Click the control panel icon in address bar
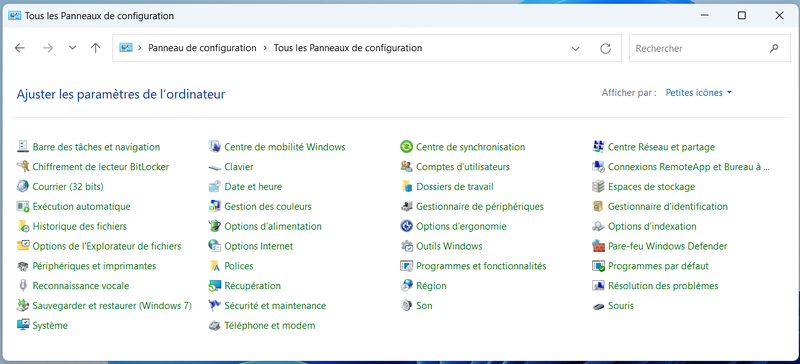This screenshot has width=800, height=364. click(x=126, y=48)
